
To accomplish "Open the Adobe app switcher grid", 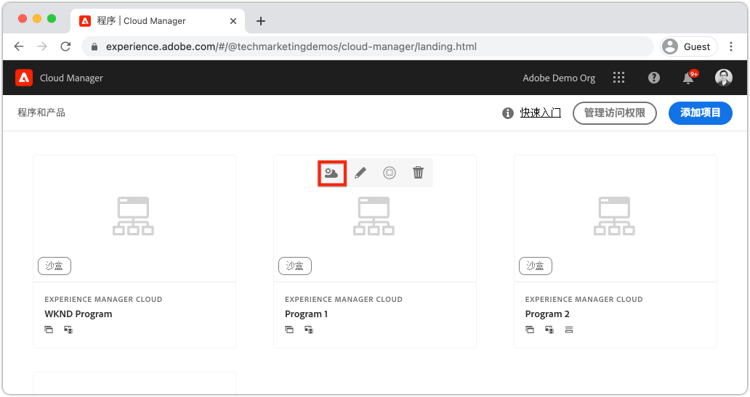I will 618,77.
